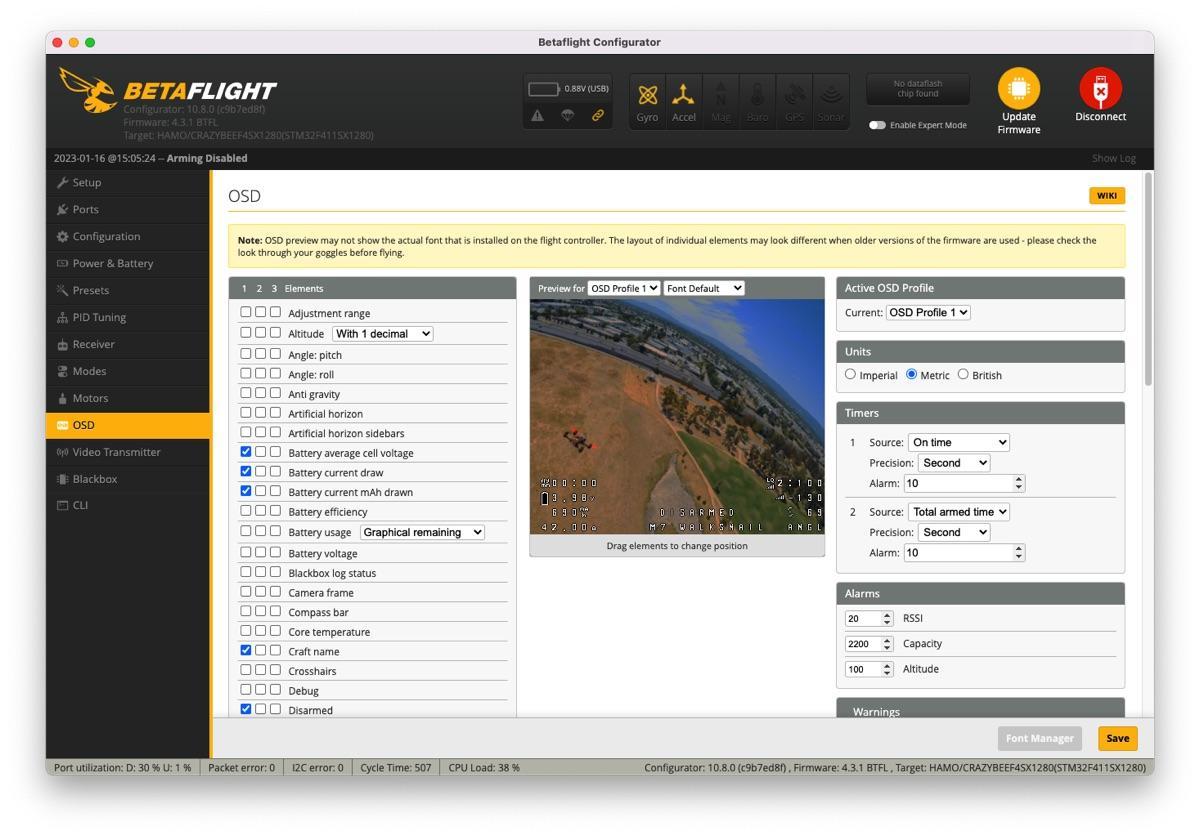Uncheck Battery current mAh drawn profile 1
Screen dimensions: 1200x836
246,491
